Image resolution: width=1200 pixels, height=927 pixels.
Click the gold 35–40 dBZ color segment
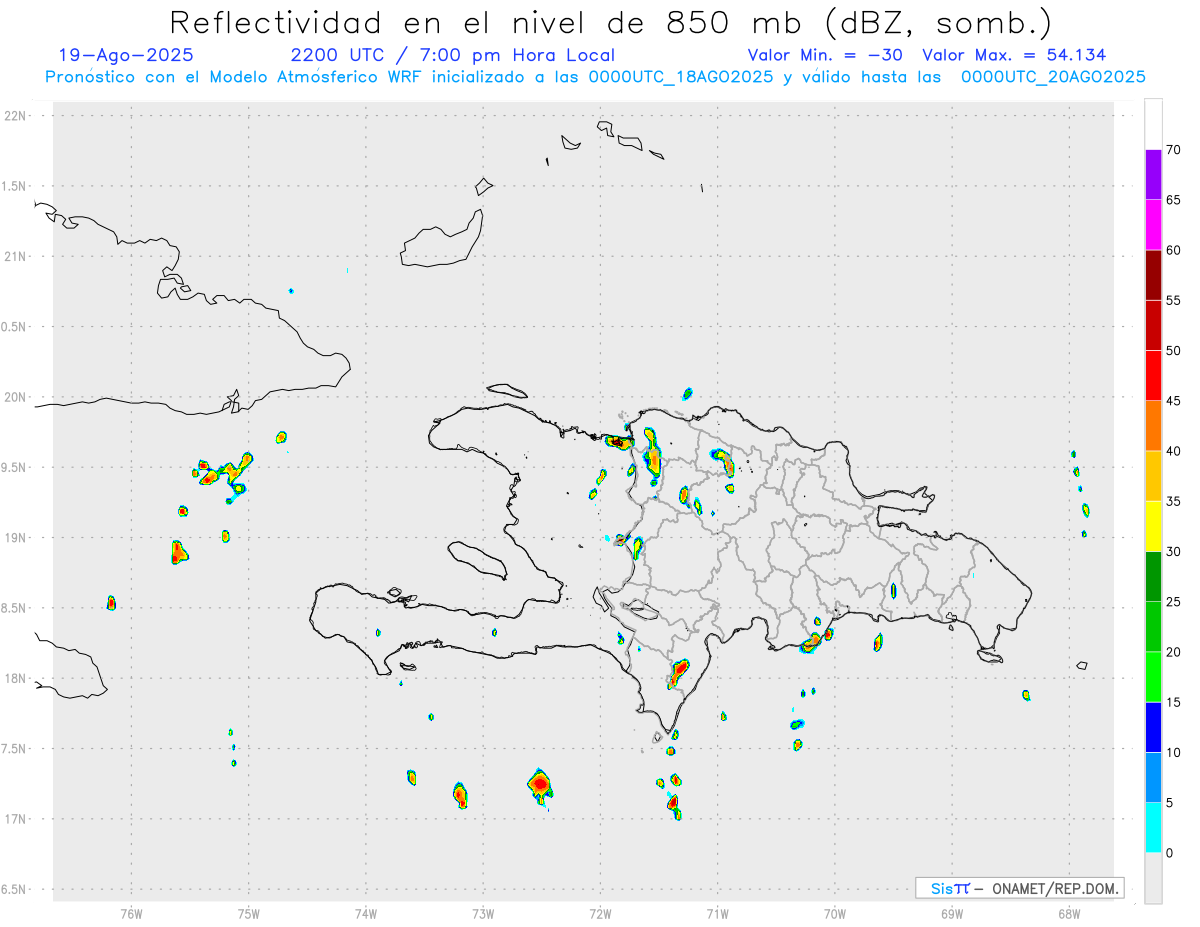[1153, 476]
